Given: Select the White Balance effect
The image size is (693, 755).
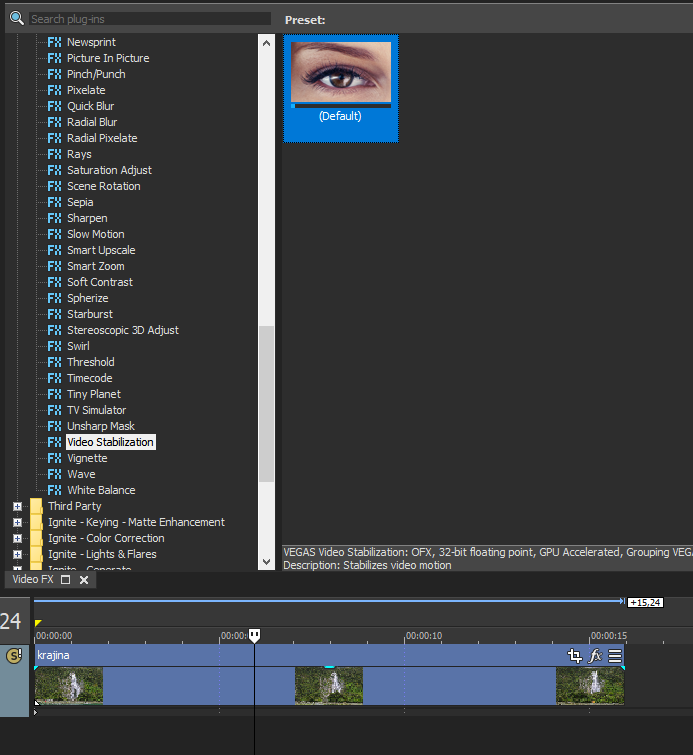Looking at the screenshot, I should point(101,490).
